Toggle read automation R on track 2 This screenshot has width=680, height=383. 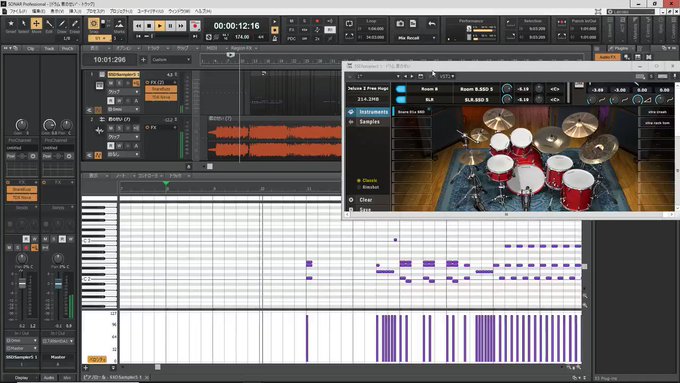(x=111, y=146)
